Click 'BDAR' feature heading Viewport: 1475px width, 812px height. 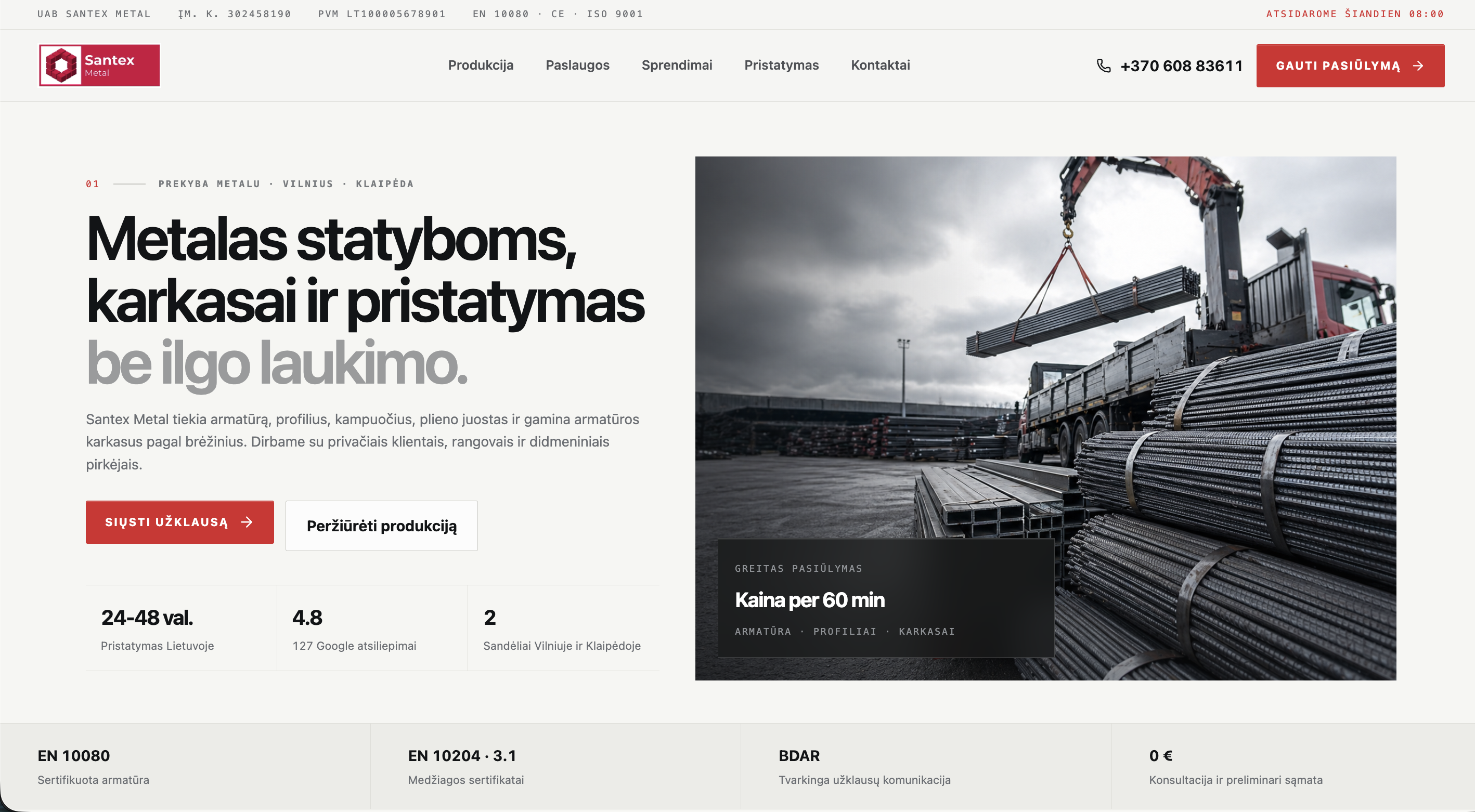[x=799, y=755]
